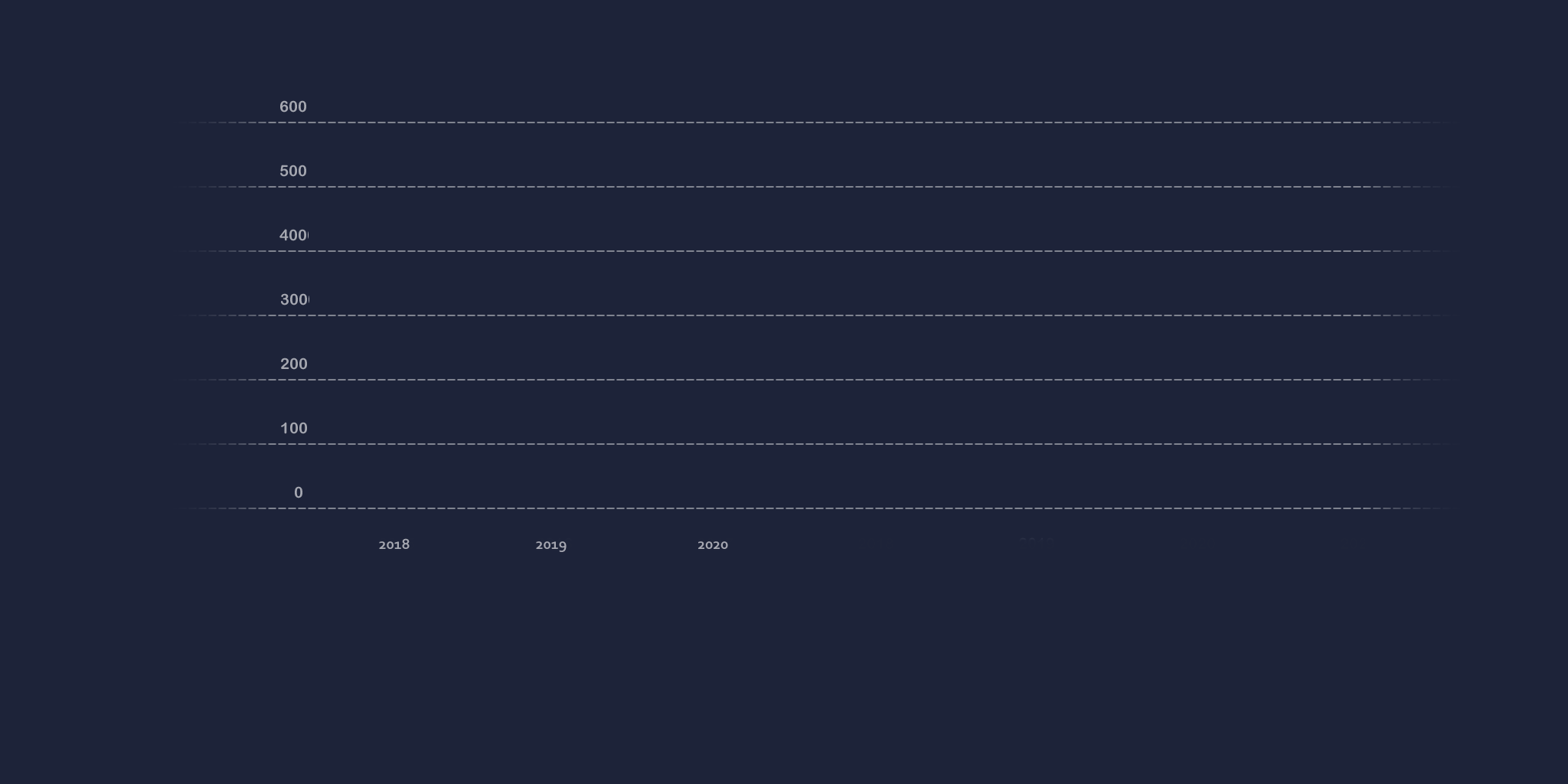Select the 2020 x-axis year label
Image resolution: width=1568 pixels, height=784 pixels.
[x=713, y=545]
